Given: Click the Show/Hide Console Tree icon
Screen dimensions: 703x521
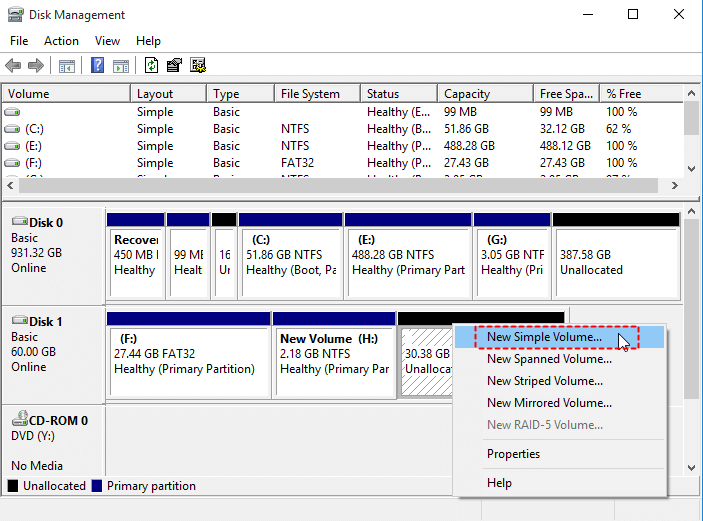Looking at the screenshot, I should 67,66.
